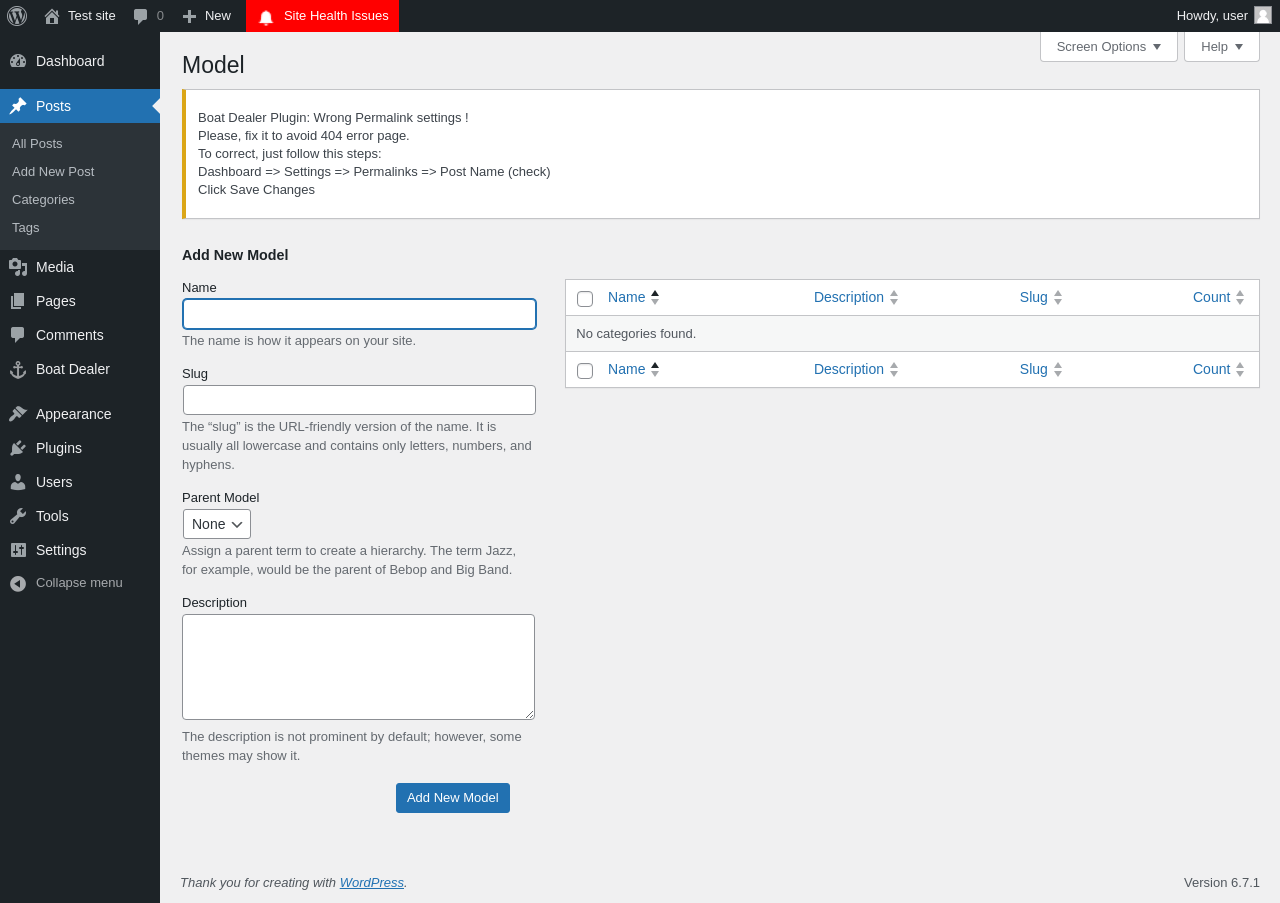The height and width of the screenshot is (903, 1280).
Task: Open the comments bubble icon in the admin bar
Action: coord(141,16)
